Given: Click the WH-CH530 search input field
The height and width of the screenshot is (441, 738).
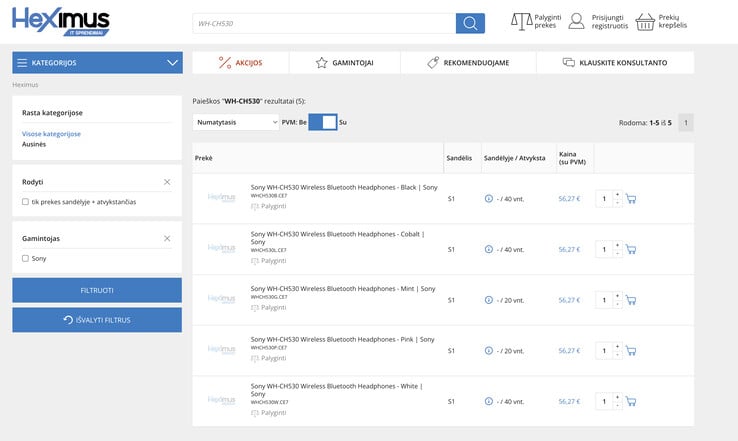Looking at the screenshot, I should (x=324, y=23).
